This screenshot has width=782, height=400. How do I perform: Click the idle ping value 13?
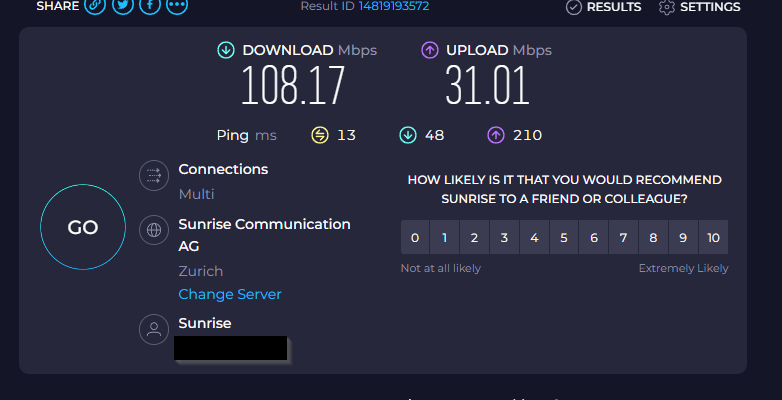(x=346, y=135)
